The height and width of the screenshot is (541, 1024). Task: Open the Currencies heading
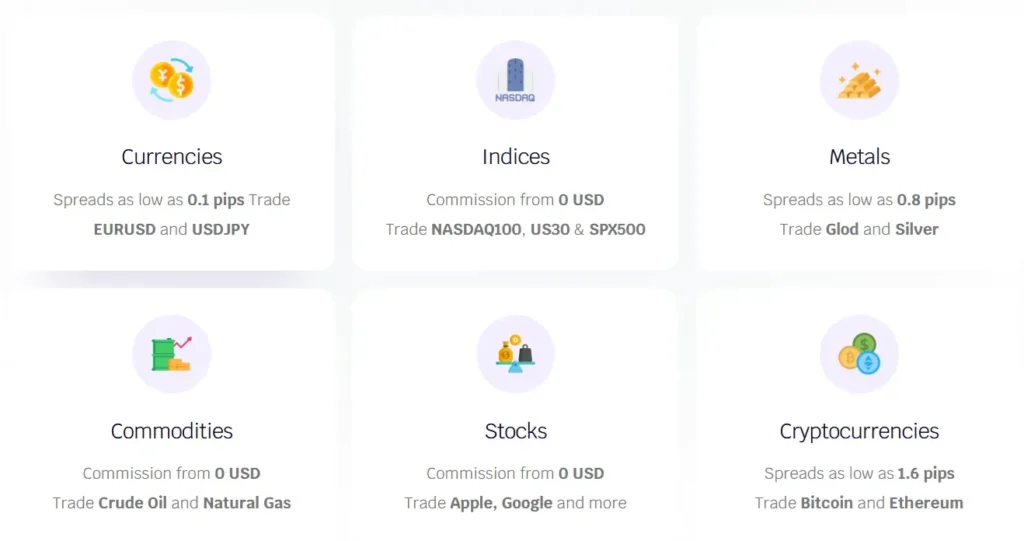(171, 157)
